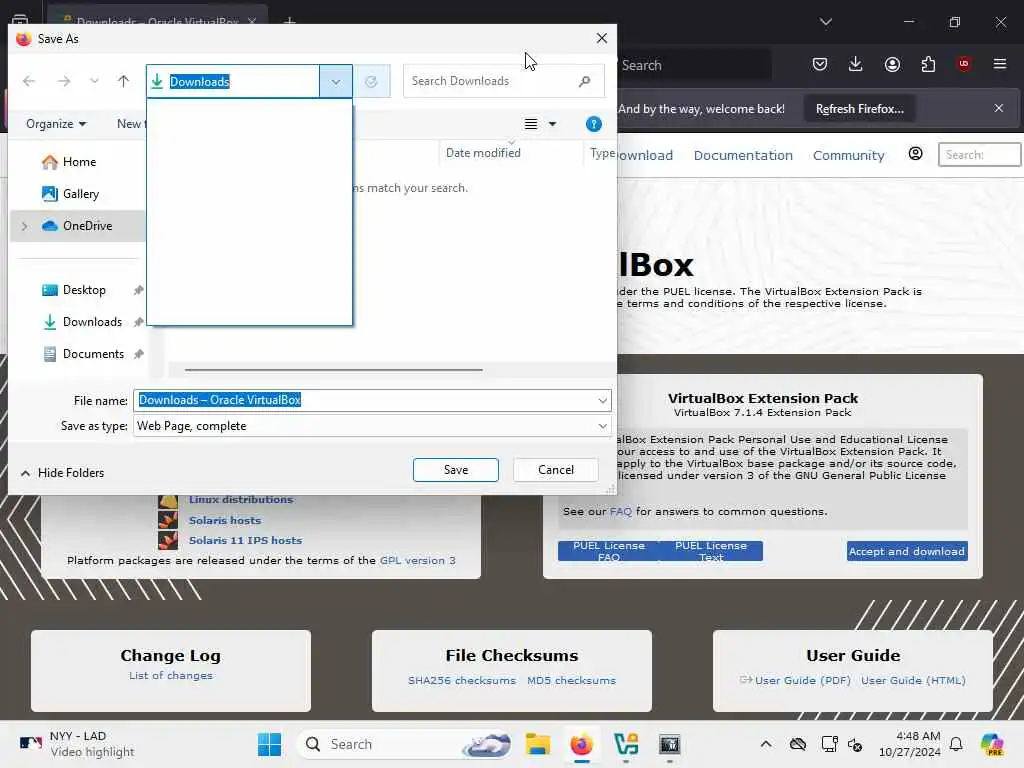Open Solaris hosts link

(225, 520)
